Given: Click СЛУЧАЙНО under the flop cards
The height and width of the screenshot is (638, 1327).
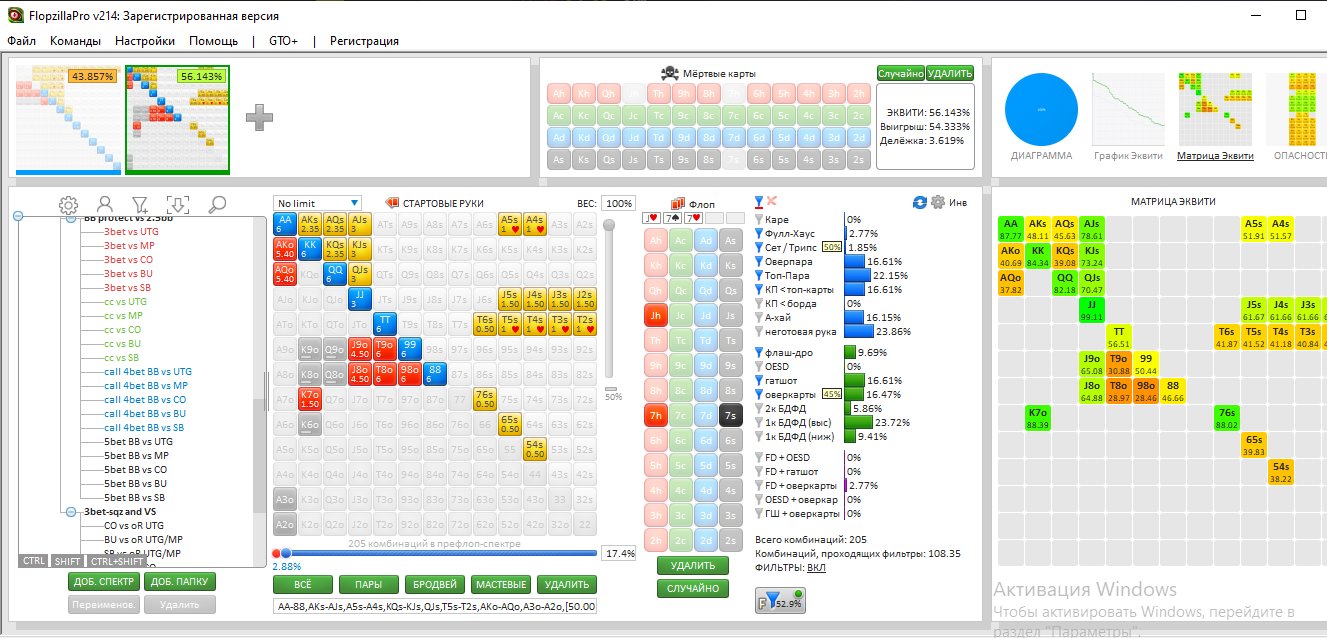Looking at the screenshot, I should pos(693,588).
